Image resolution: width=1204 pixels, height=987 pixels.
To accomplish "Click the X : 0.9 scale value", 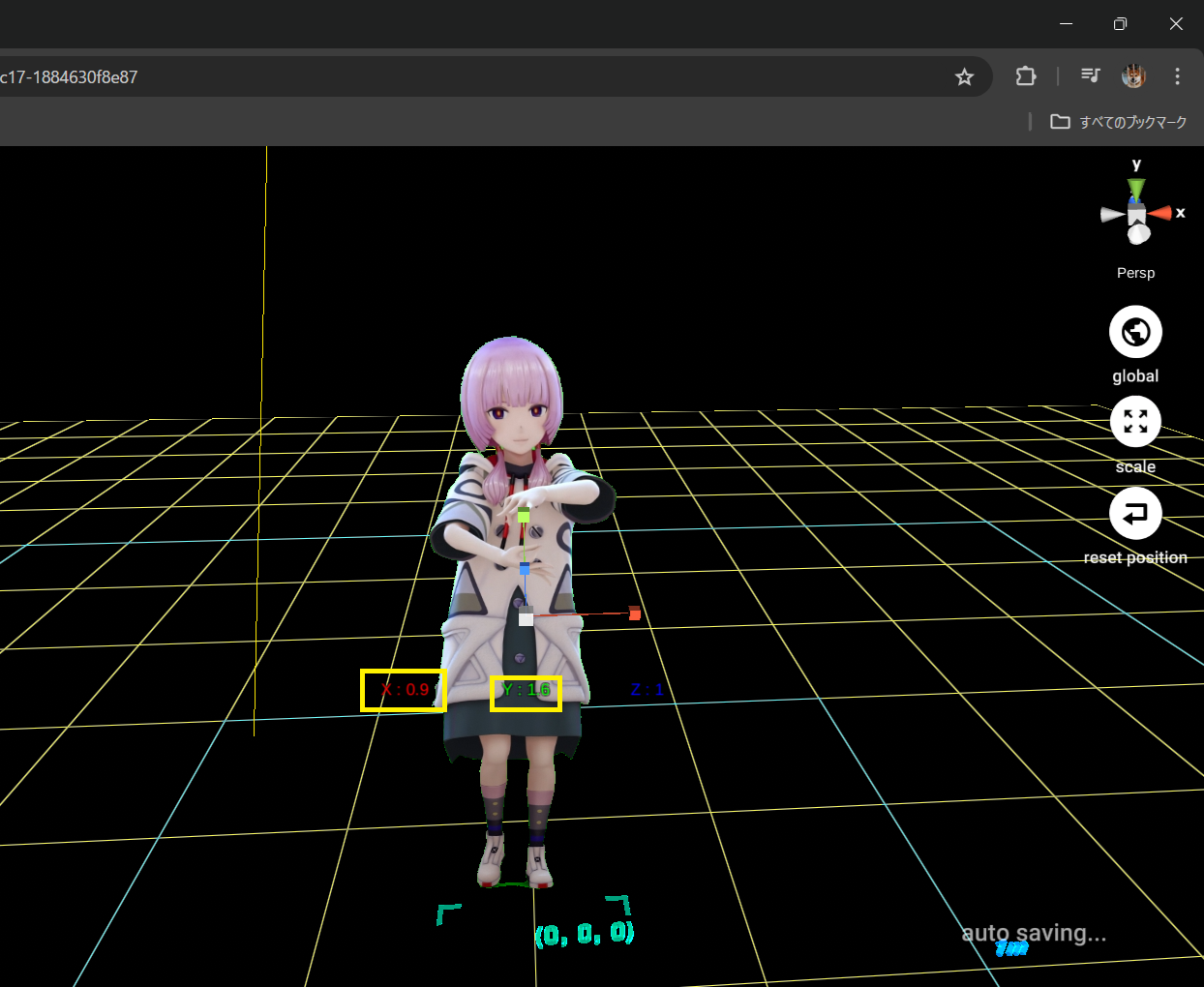I will click(405, 690).
